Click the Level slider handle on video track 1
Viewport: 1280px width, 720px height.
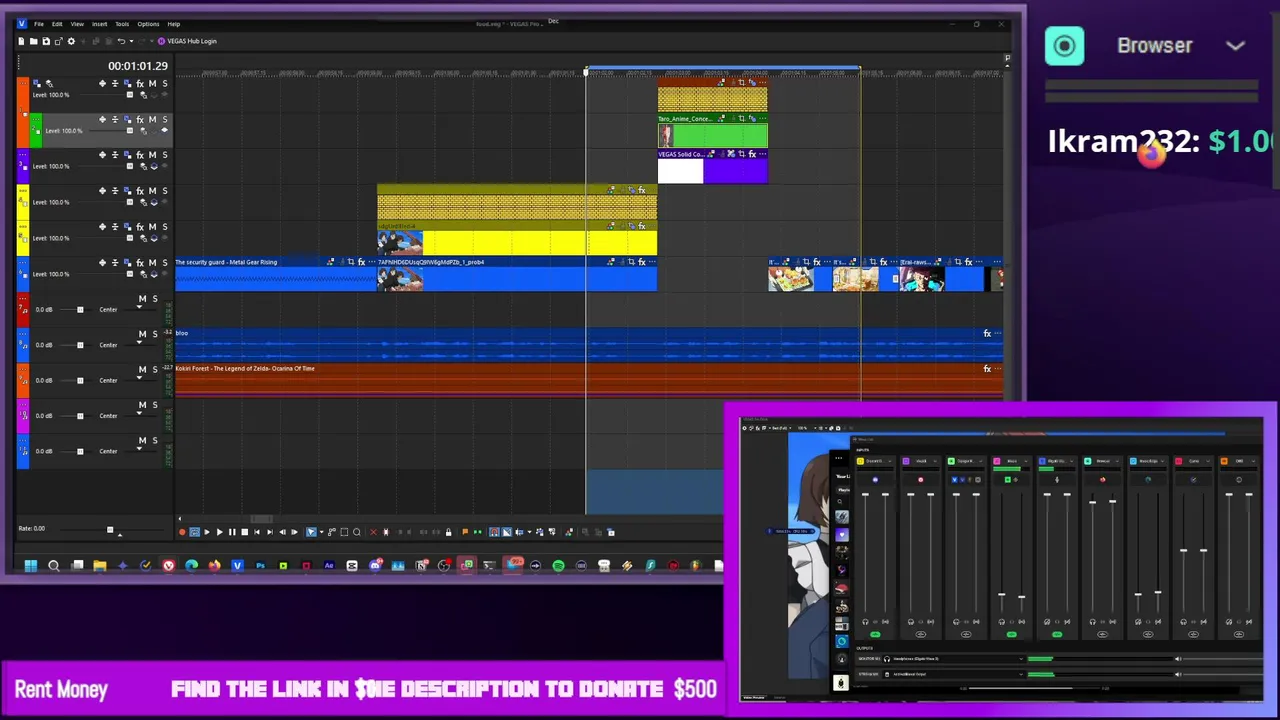point(130,95)
